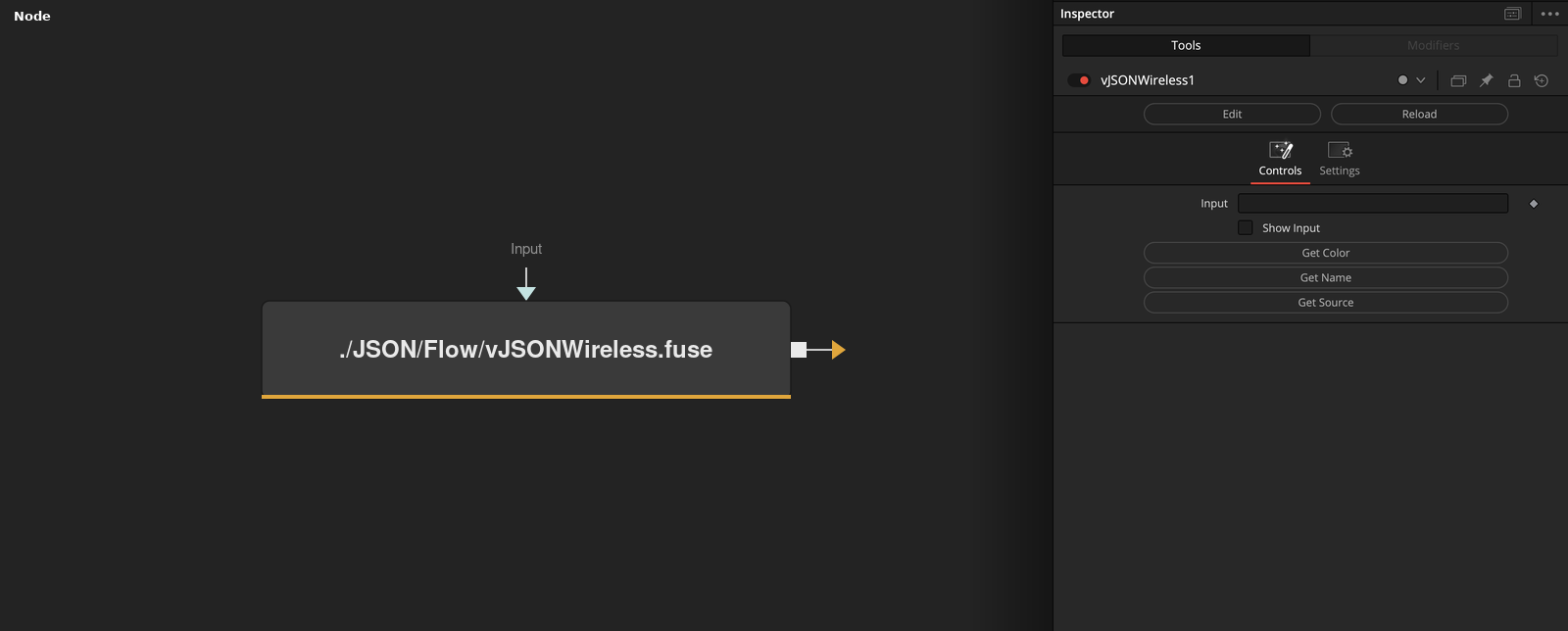The image size is (1568, 631).
Task: Click the Inspector panel title
Action: (1087, 14)
